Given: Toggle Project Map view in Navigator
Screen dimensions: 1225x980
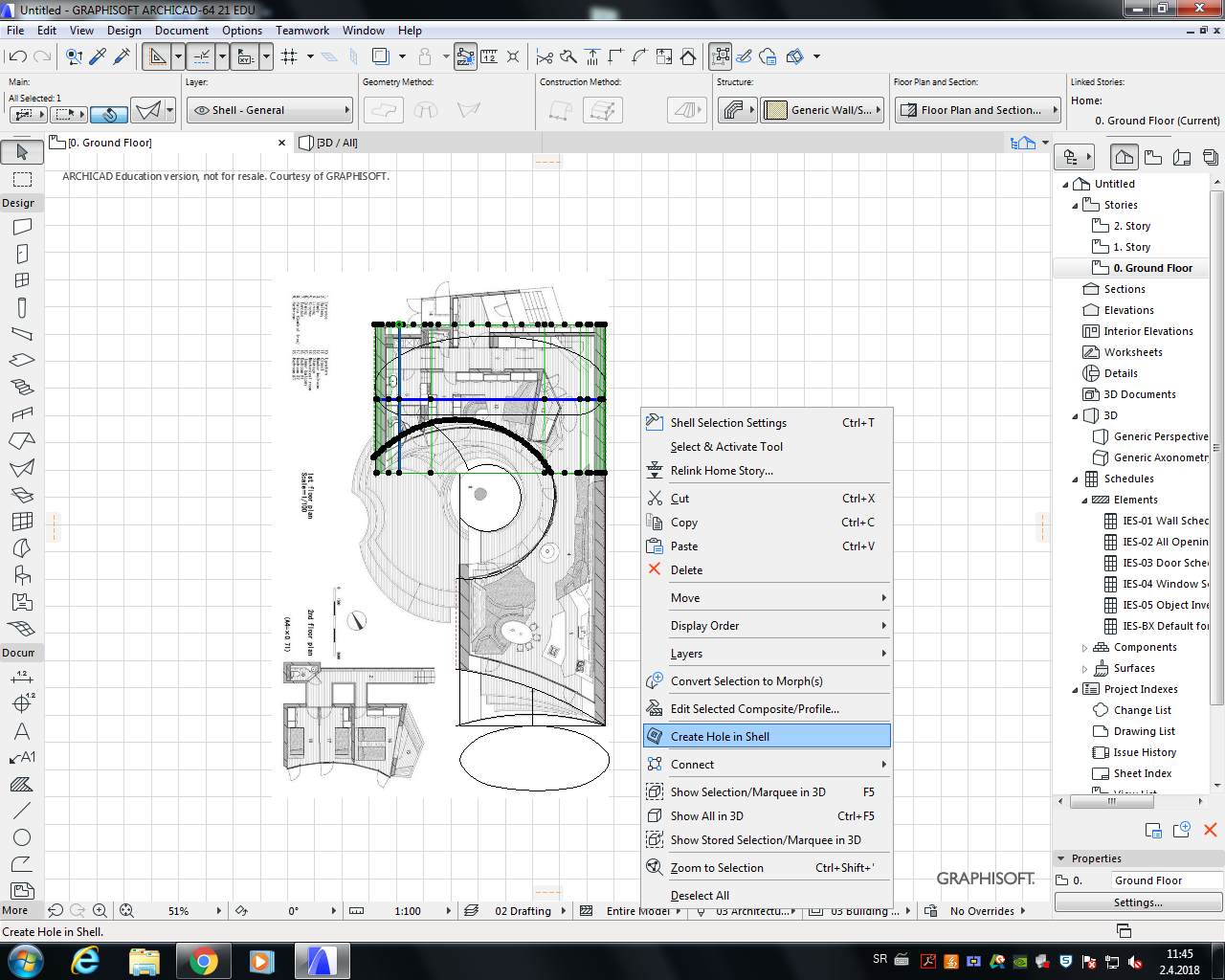Looking at the screenshot, I should [x=1125, y=157].
